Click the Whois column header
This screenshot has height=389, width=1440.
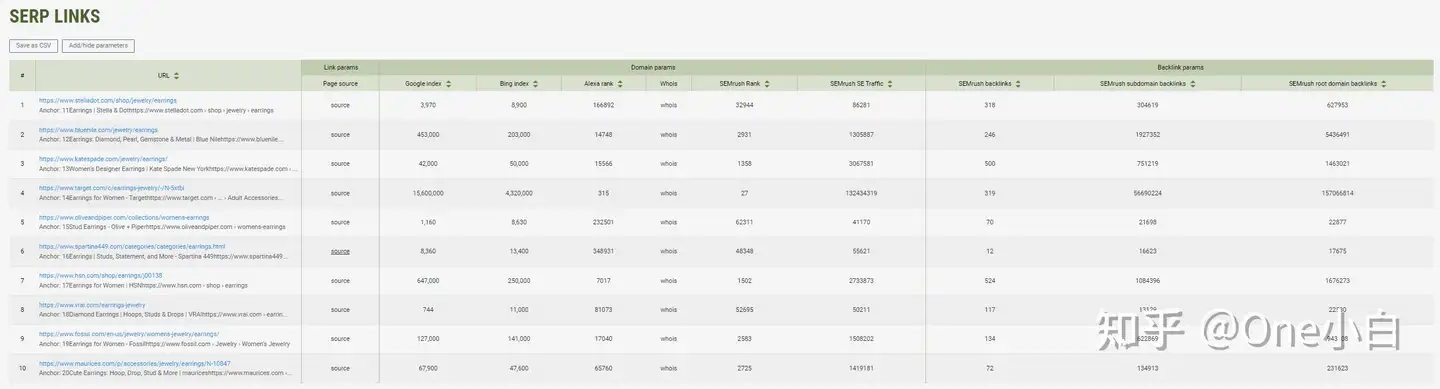tap(668, 84)
